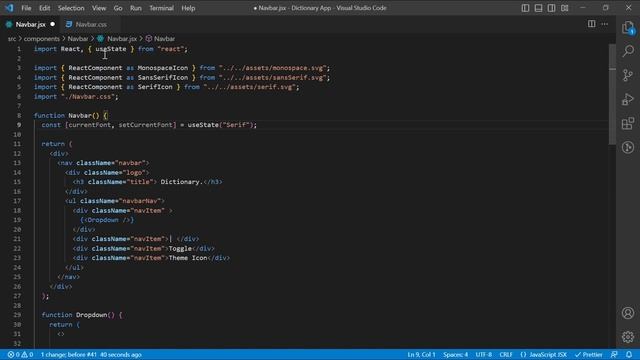Click 'SansSerifIcon' on line 4
The width and height of the screenshot is (640, 360).
pos(162,78)
